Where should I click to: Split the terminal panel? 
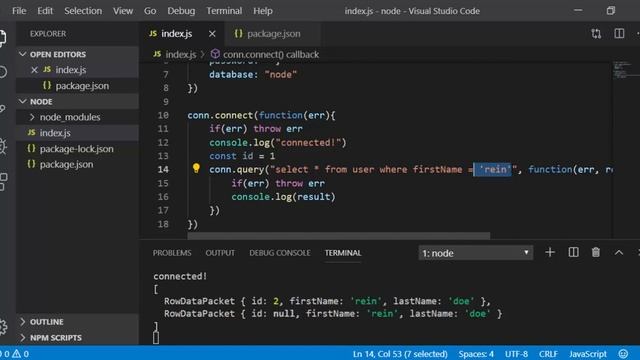pyautogui.click(x=573, y=253)
